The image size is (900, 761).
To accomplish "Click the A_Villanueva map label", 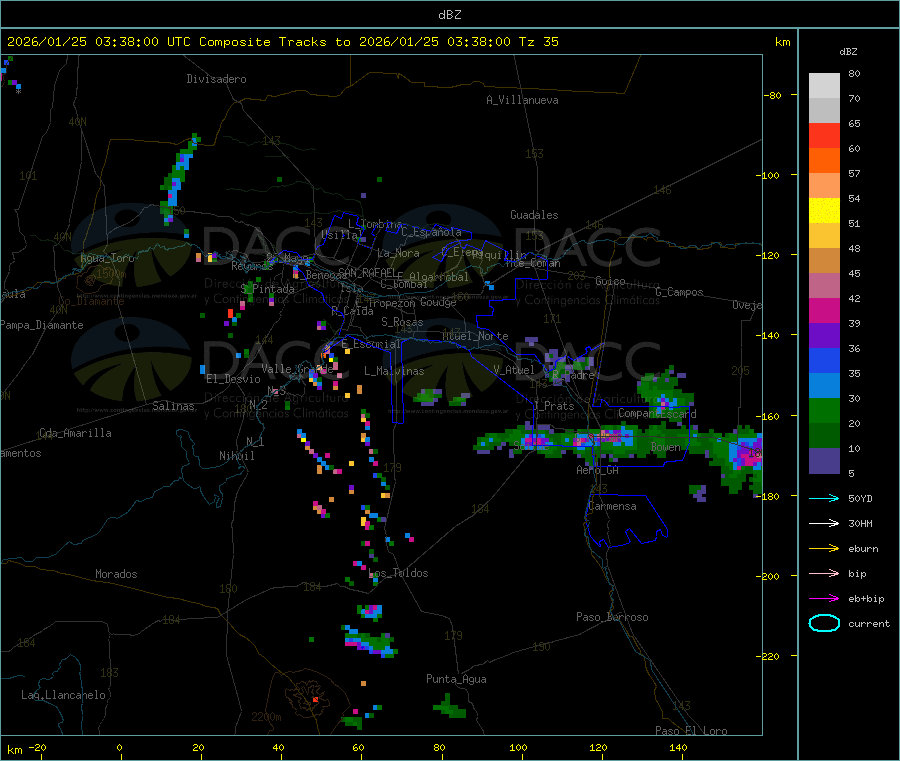I will coord(522,100).
